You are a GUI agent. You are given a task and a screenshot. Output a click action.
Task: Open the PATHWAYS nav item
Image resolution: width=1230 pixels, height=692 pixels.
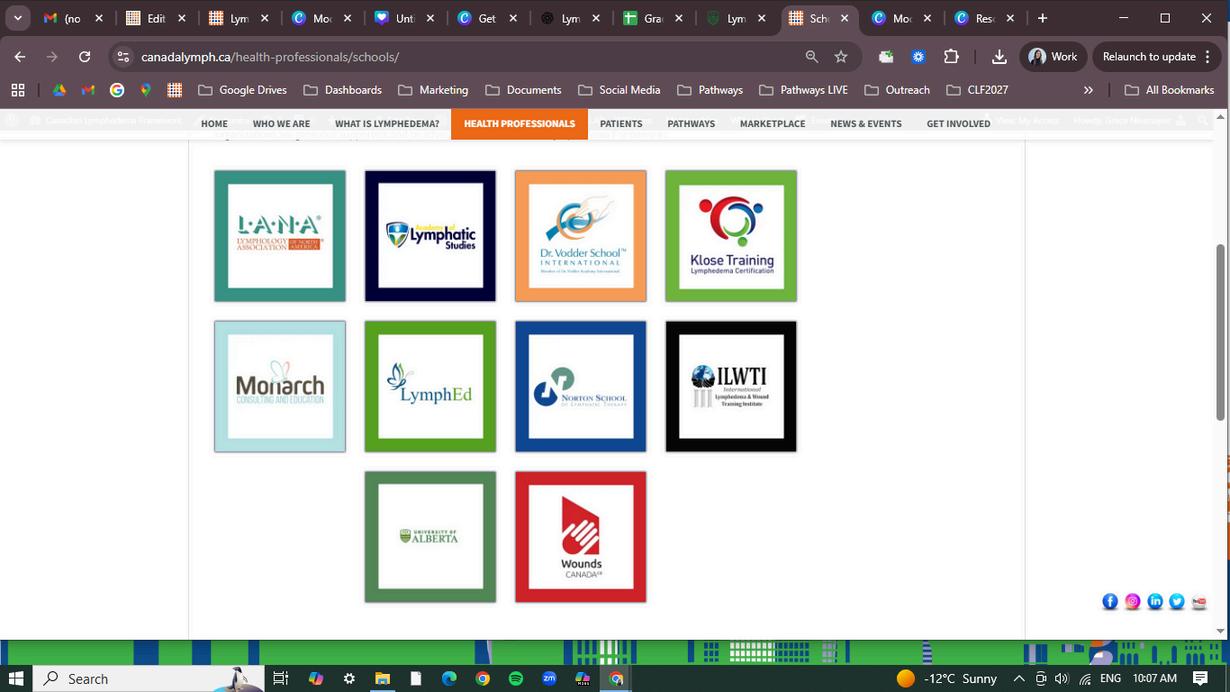[x=691, y=124]
